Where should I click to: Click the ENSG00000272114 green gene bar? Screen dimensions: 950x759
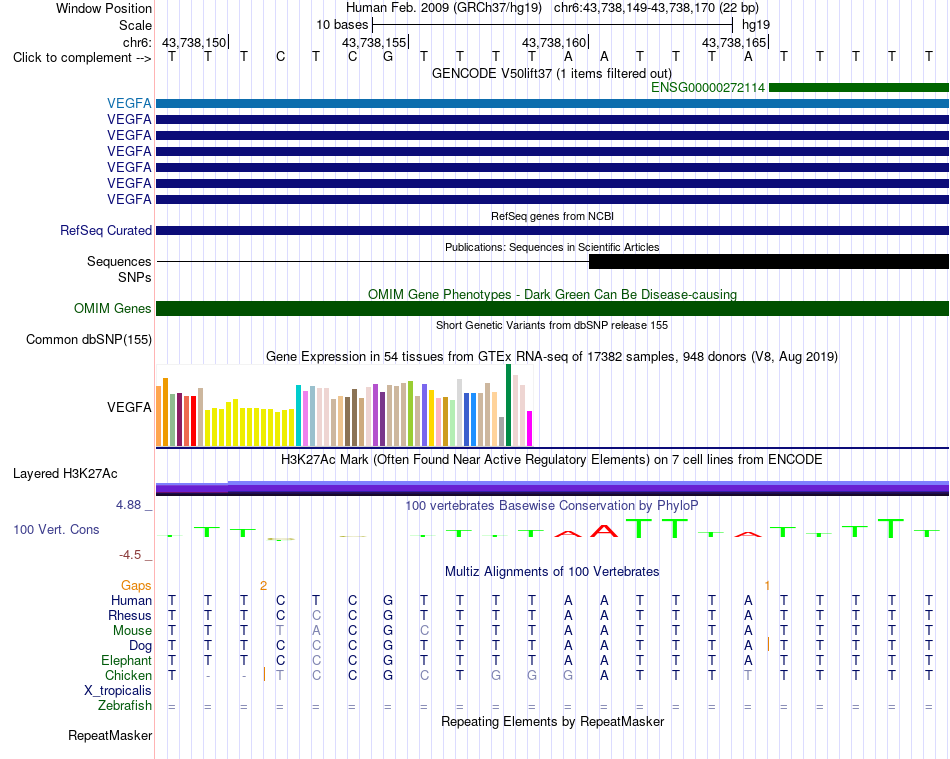[859, 87]
